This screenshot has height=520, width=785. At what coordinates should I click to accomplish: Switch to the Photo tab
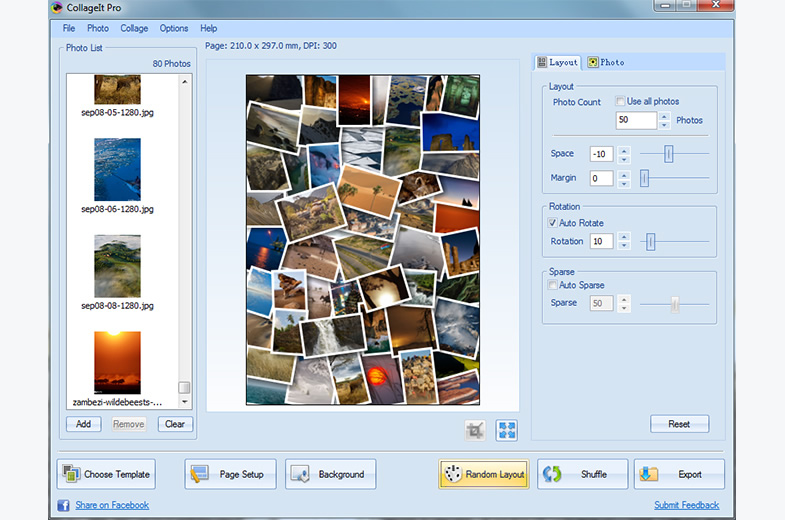pyautogui.click(x=606, y=62)
